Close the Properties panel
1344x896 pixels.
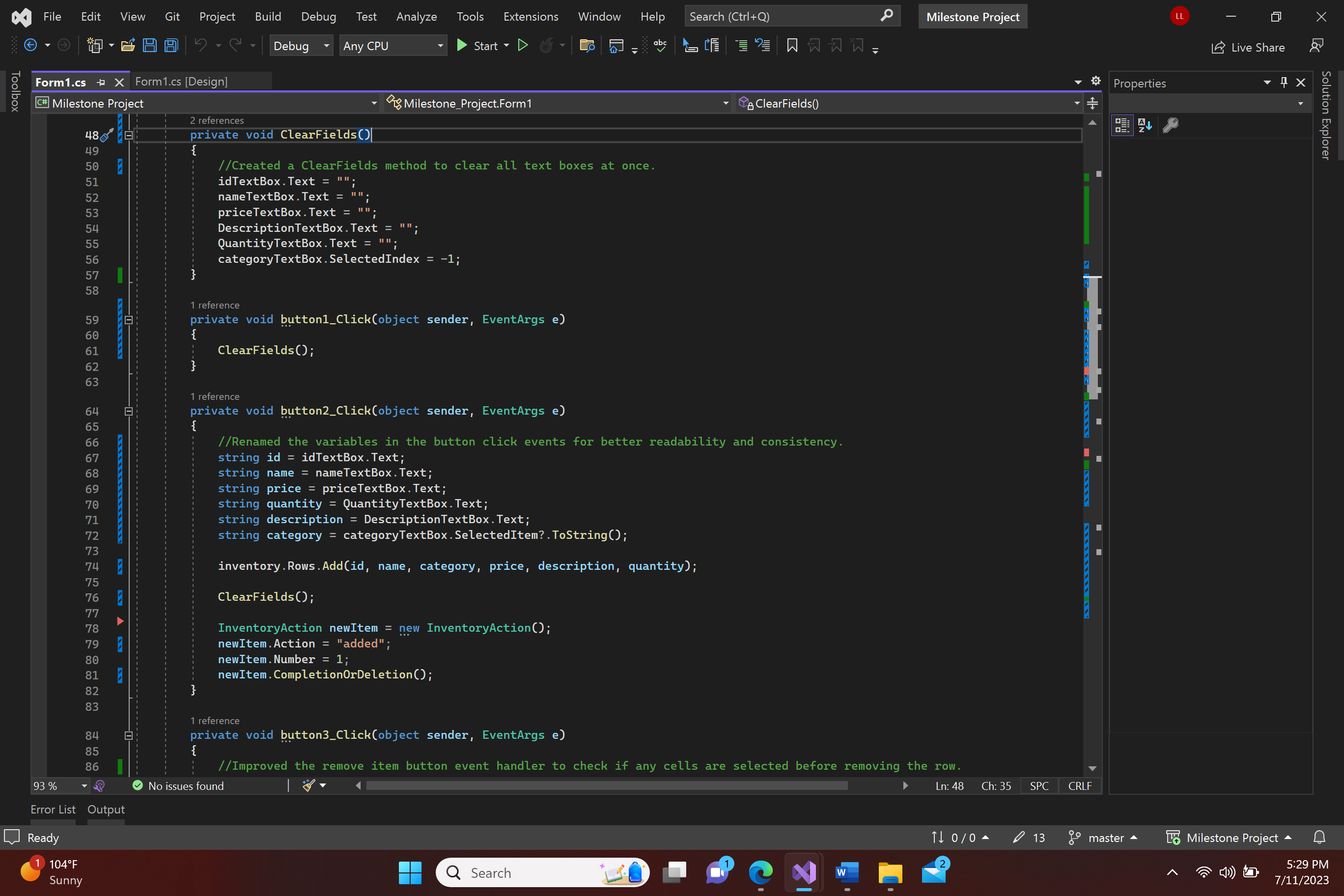(1301, 83)
